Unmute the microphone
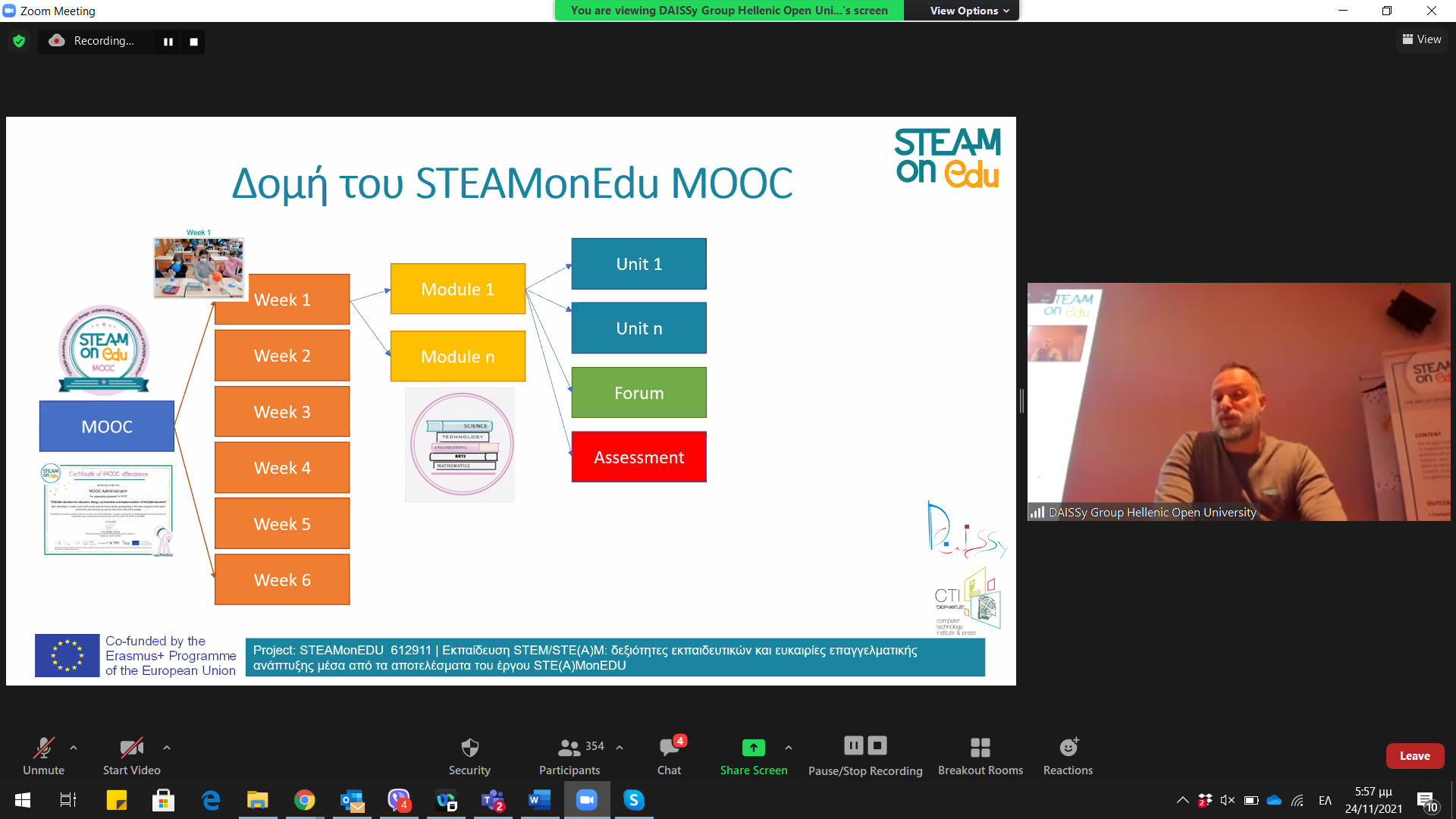Screen dimensions: 1456x819 click(x=43, y=748)
